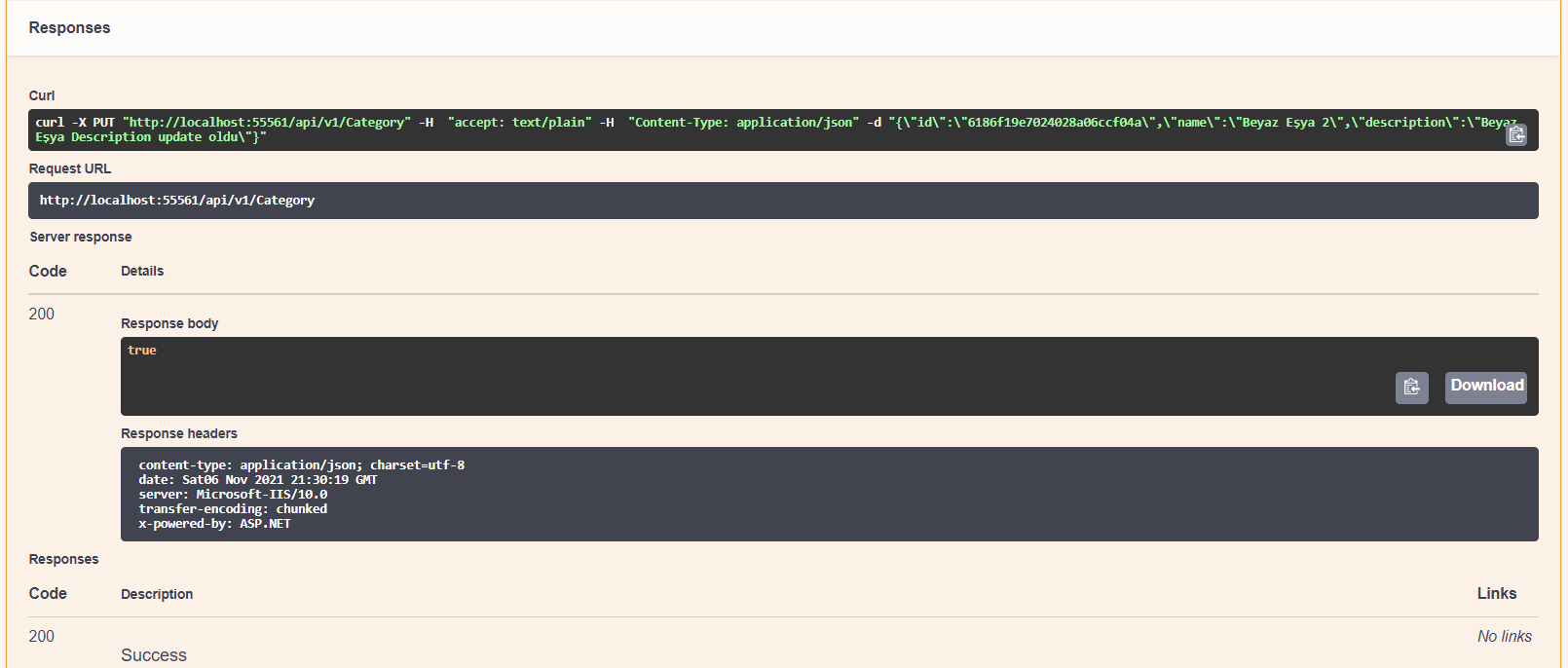Click the Request URL label
The image size is (1568, 668).
[x=70, y=168]
